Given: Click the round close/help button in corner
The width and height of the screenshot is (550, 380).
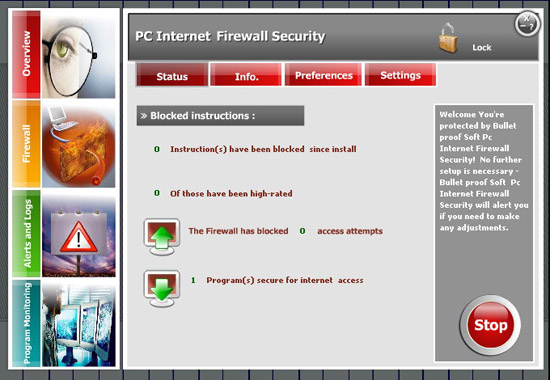Looking at the screenshot, I should [527, 24].
